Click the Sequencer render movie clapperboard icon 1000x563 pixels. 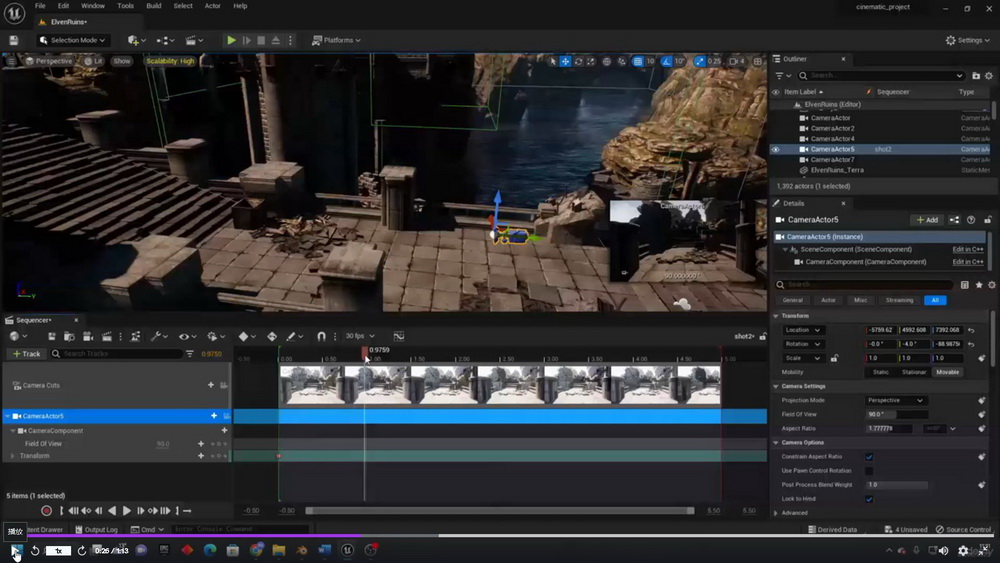point(107,336)
